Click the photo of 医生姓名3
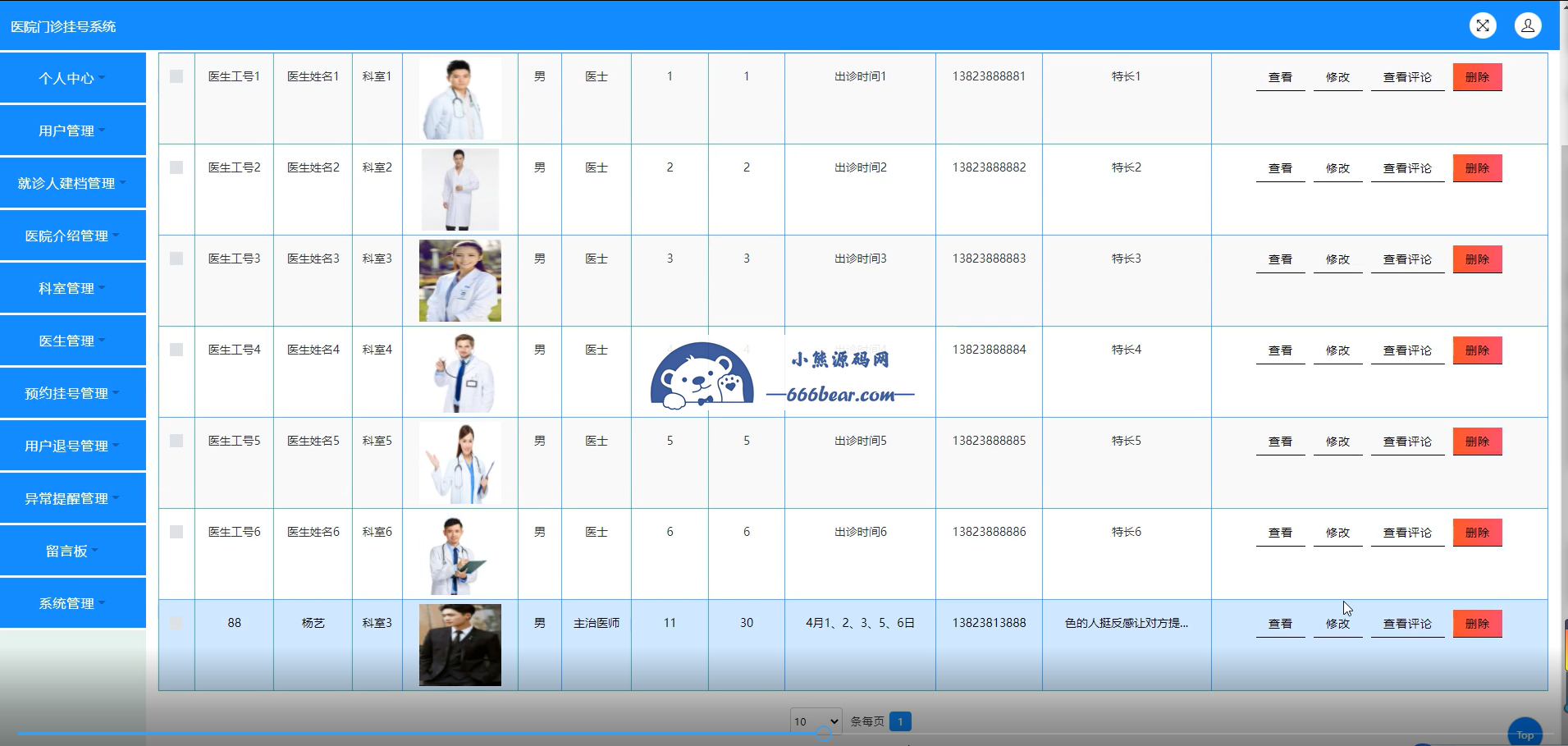Image resolution: width=1568 pixels, height=746 pixels. tap(459, 281)
